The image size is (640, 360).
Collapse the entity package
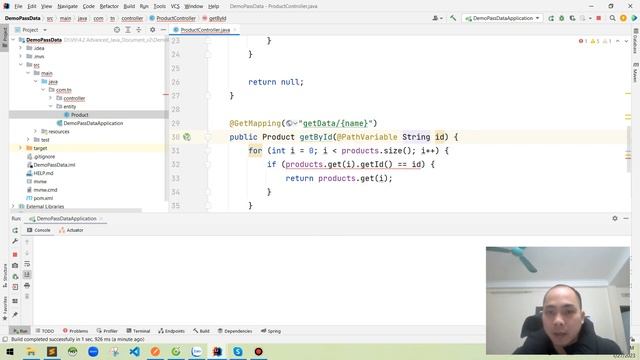[51, 107]
